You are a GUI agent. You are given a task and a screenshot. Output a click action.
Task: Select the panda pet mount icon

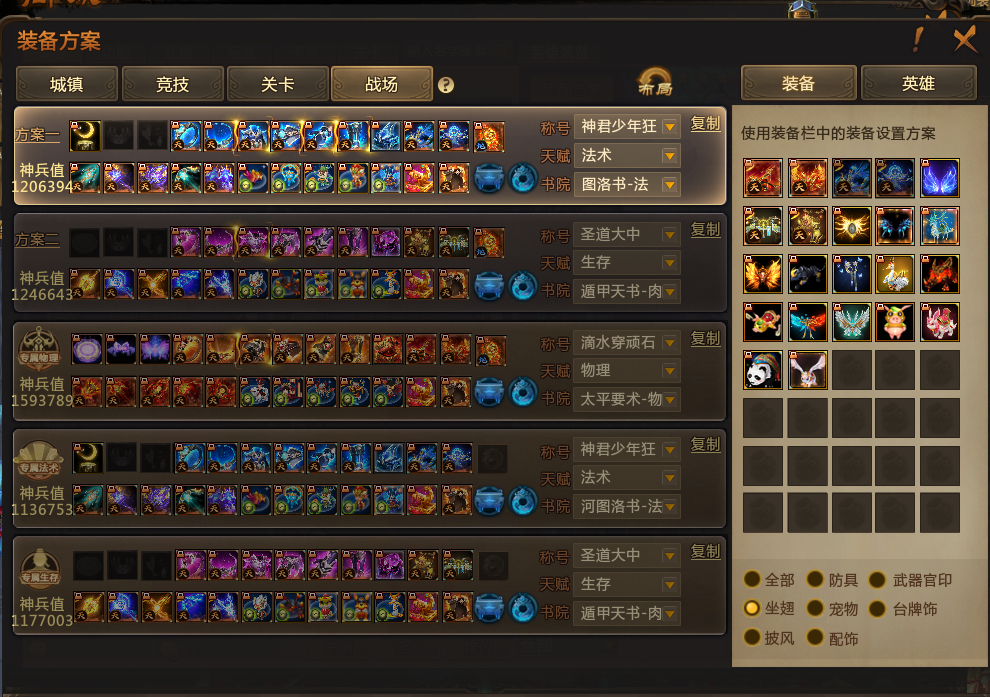[x=763, y=370]
